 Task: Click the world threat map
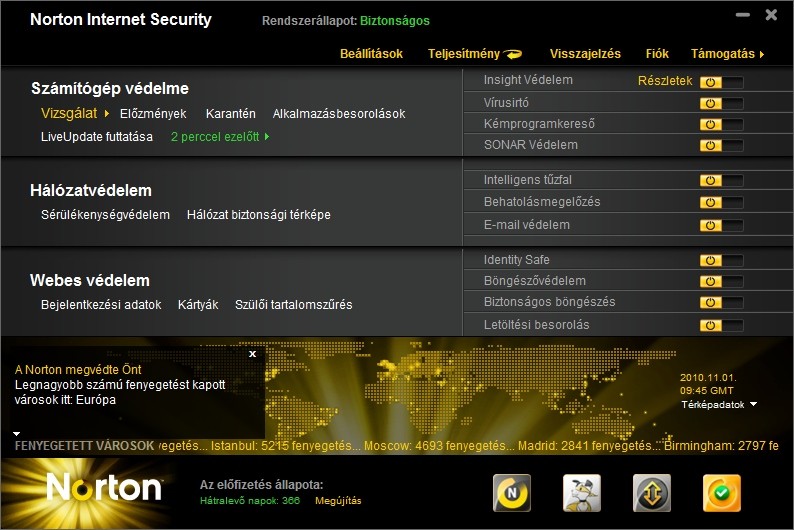click(471, 390)
